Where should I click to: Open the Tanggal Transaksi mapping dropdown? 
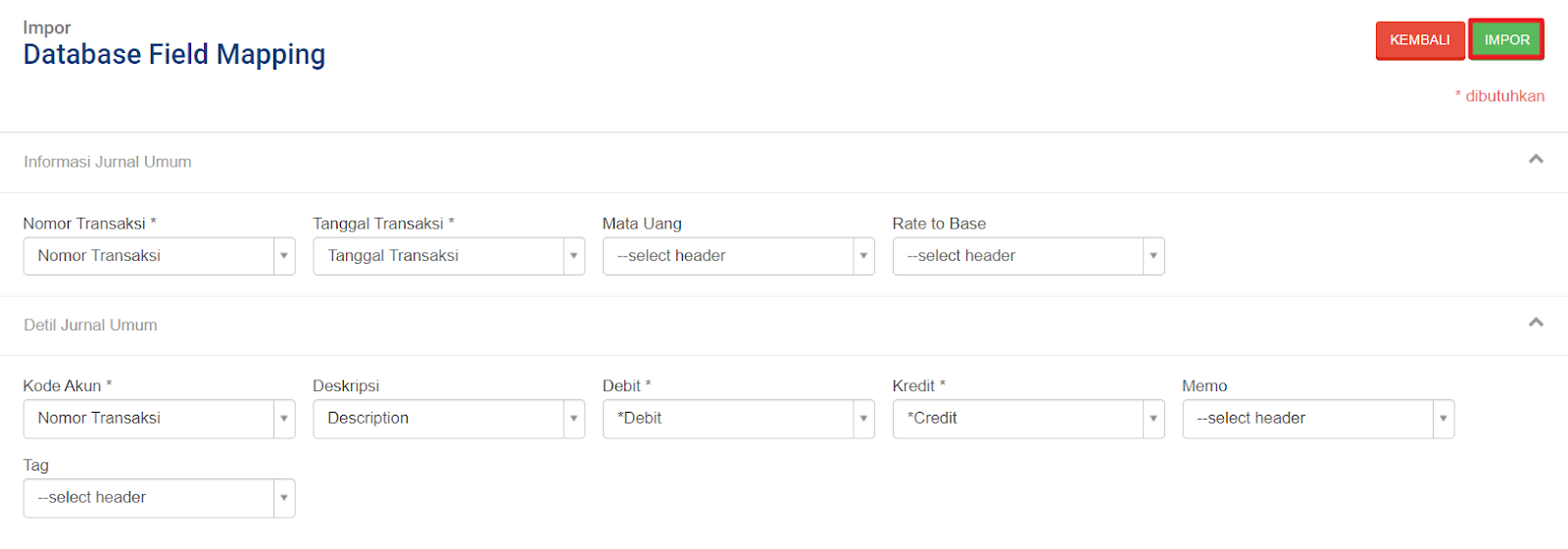pos(449,256)
